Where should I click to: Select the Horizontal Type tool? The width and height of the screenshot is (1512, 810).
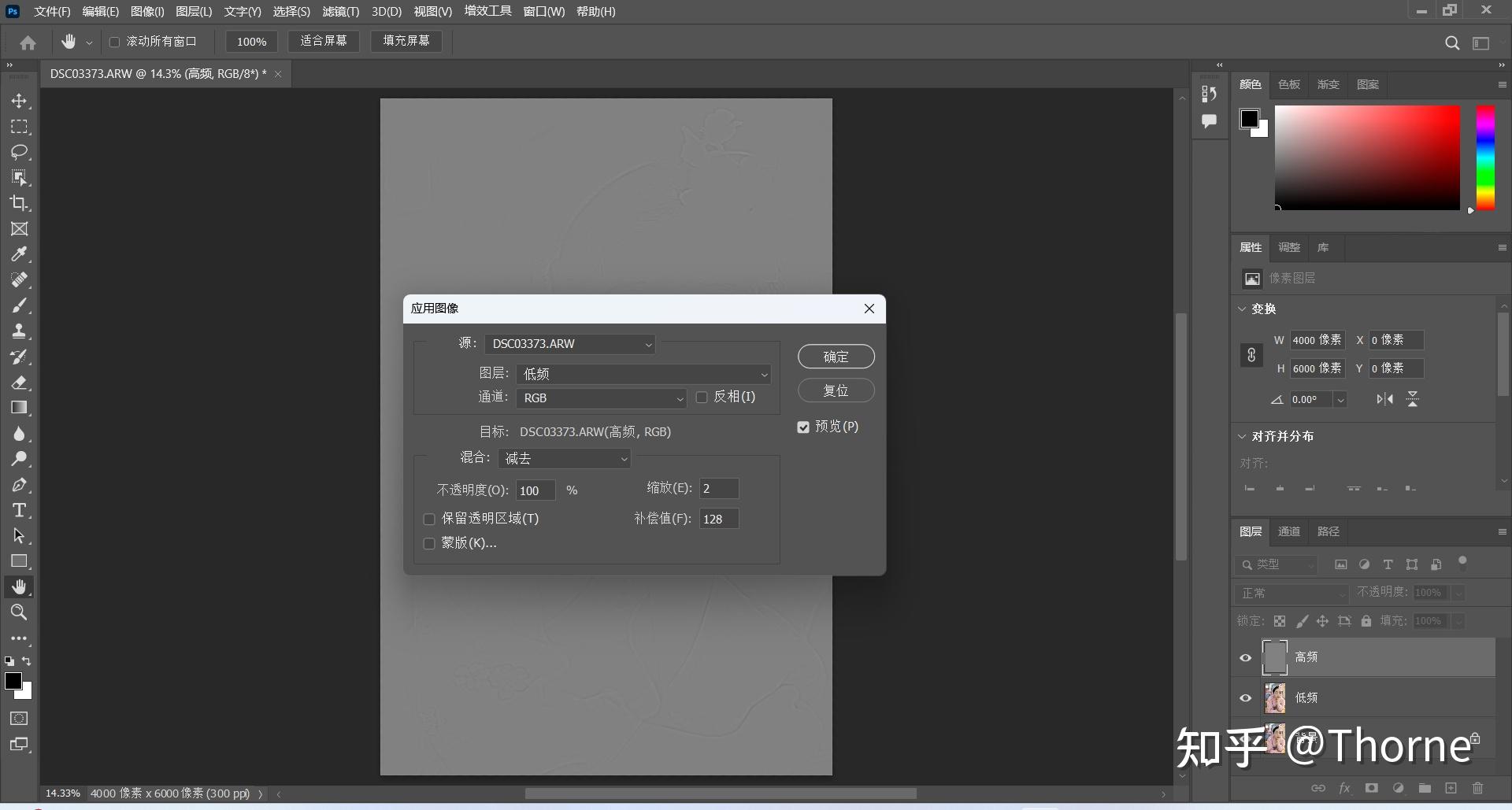point(20,510)
